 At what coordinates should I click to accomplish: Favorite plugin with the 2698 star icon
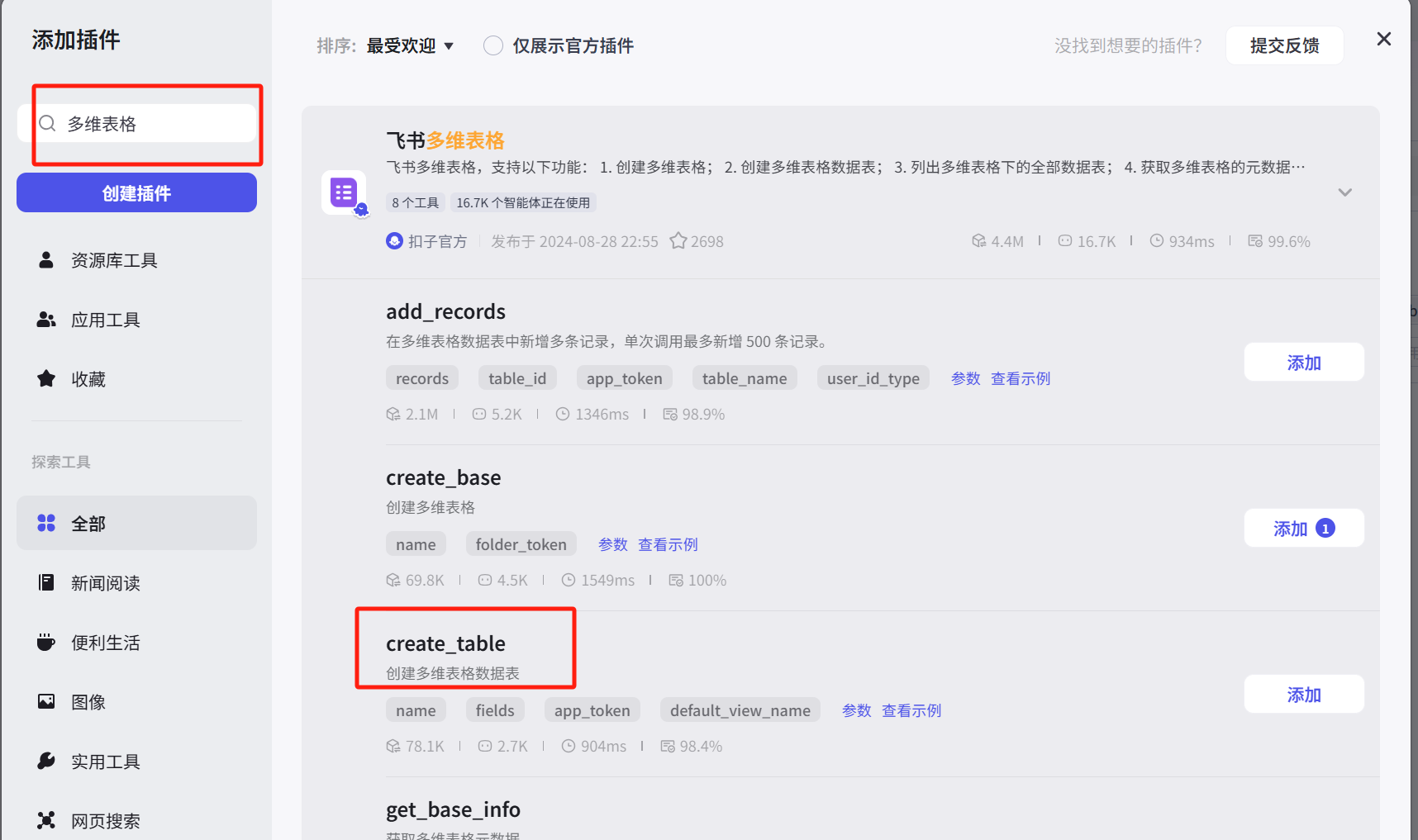678,241
